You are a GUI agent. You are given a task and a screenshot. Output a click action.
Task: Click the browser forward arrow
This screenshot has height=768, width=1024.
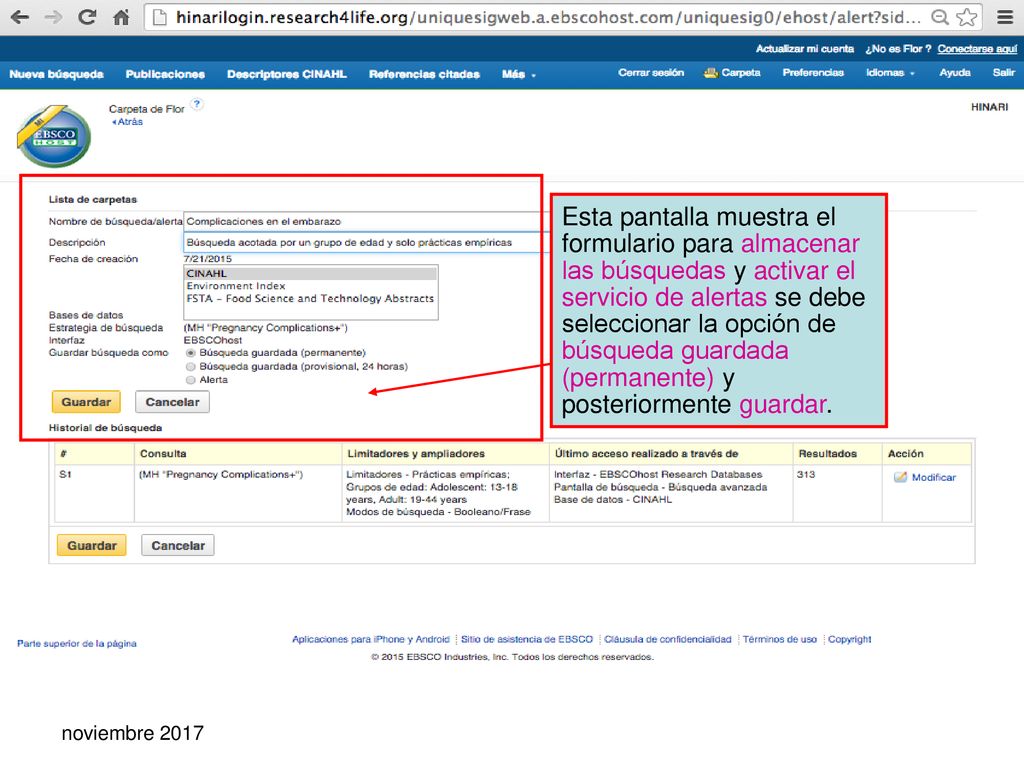[x=53, y=17]
